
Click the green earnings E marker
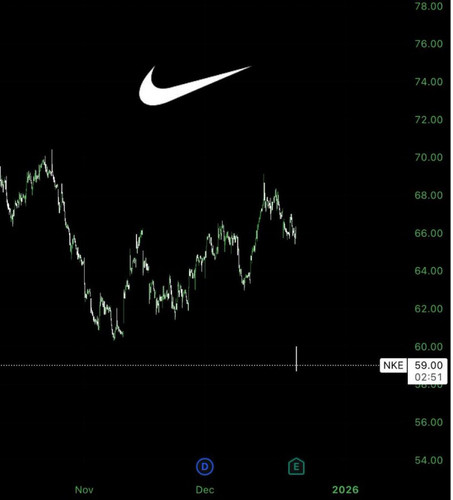pos(296,466)
